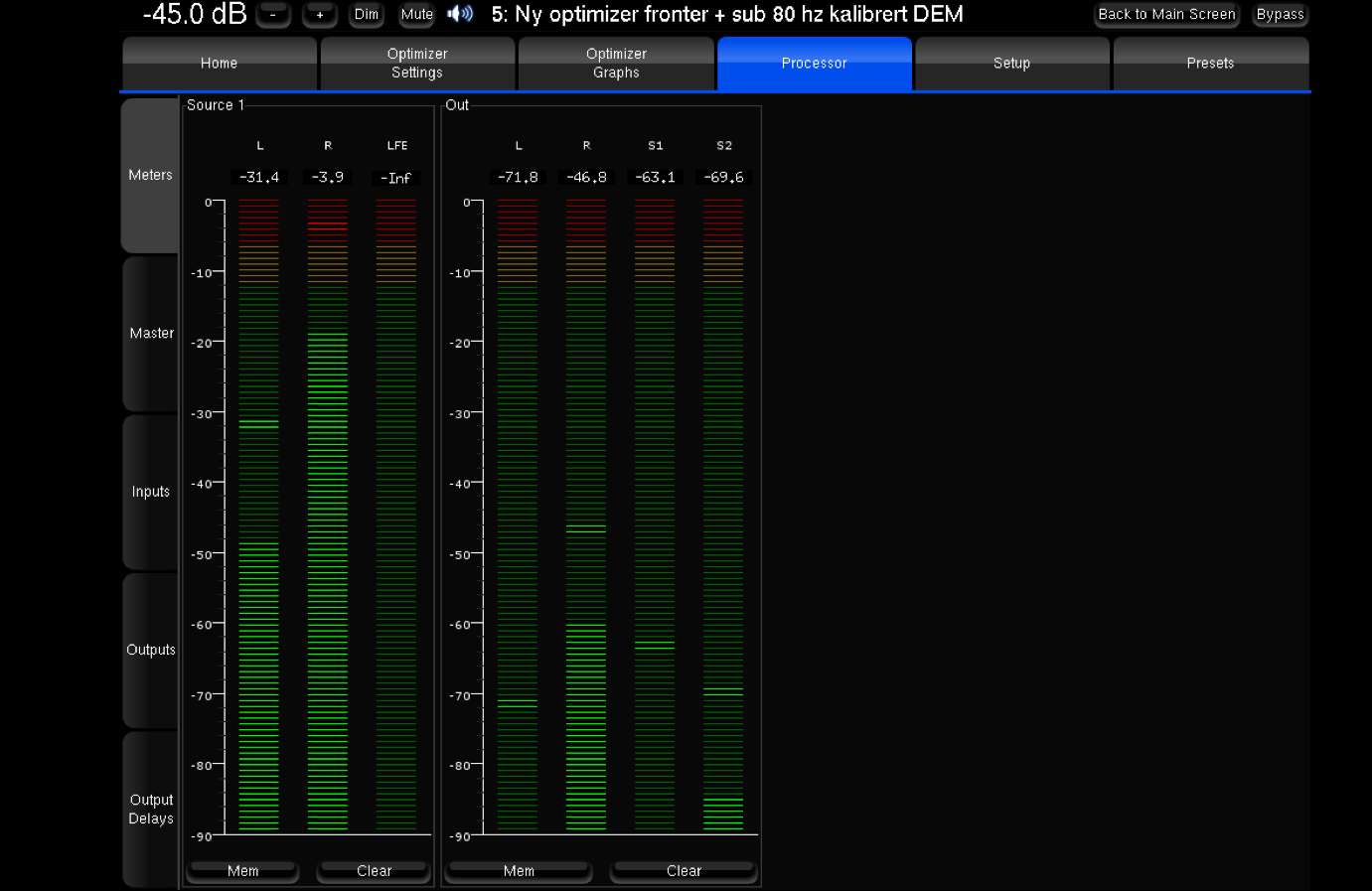This screenshot has height=891, width=1372.
Task: Click Source 1 L level meter bar
Action: pyautogui.click(x=258, y=516)
